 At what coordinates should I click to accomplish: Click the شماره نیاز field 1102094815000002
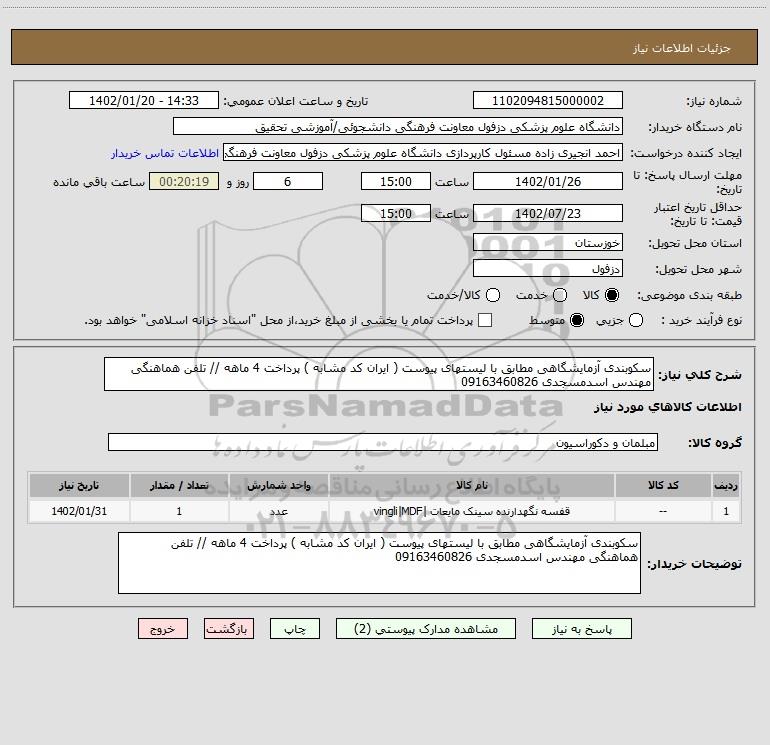tap(548, 100)
